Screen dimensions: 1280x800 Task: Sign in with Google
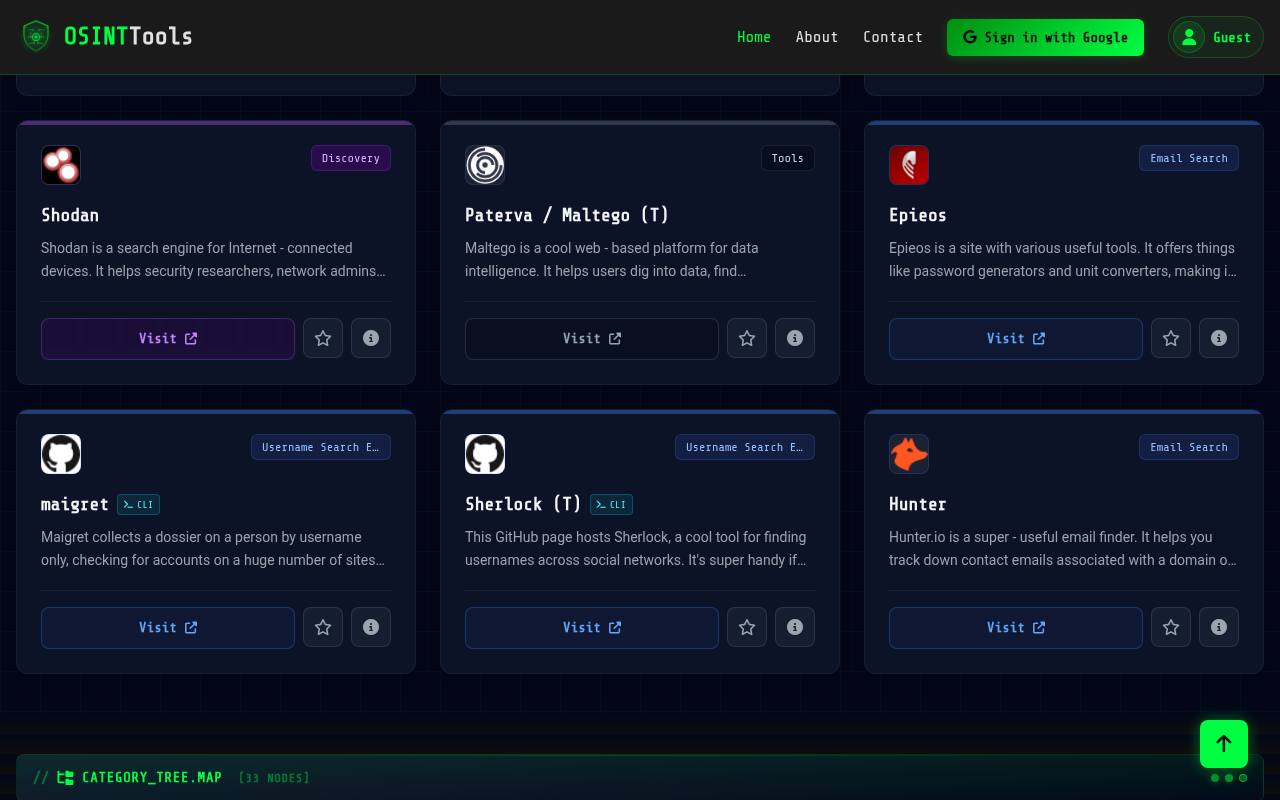point(1045,37)
